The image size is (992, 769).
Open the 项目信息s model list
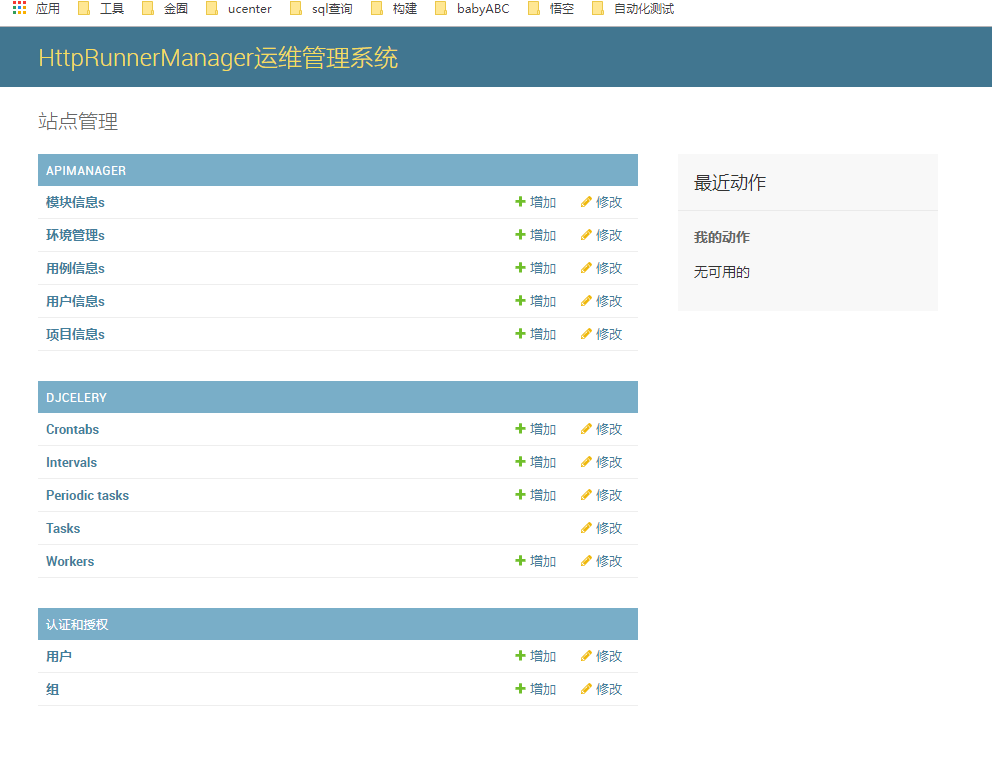point(75,334)
